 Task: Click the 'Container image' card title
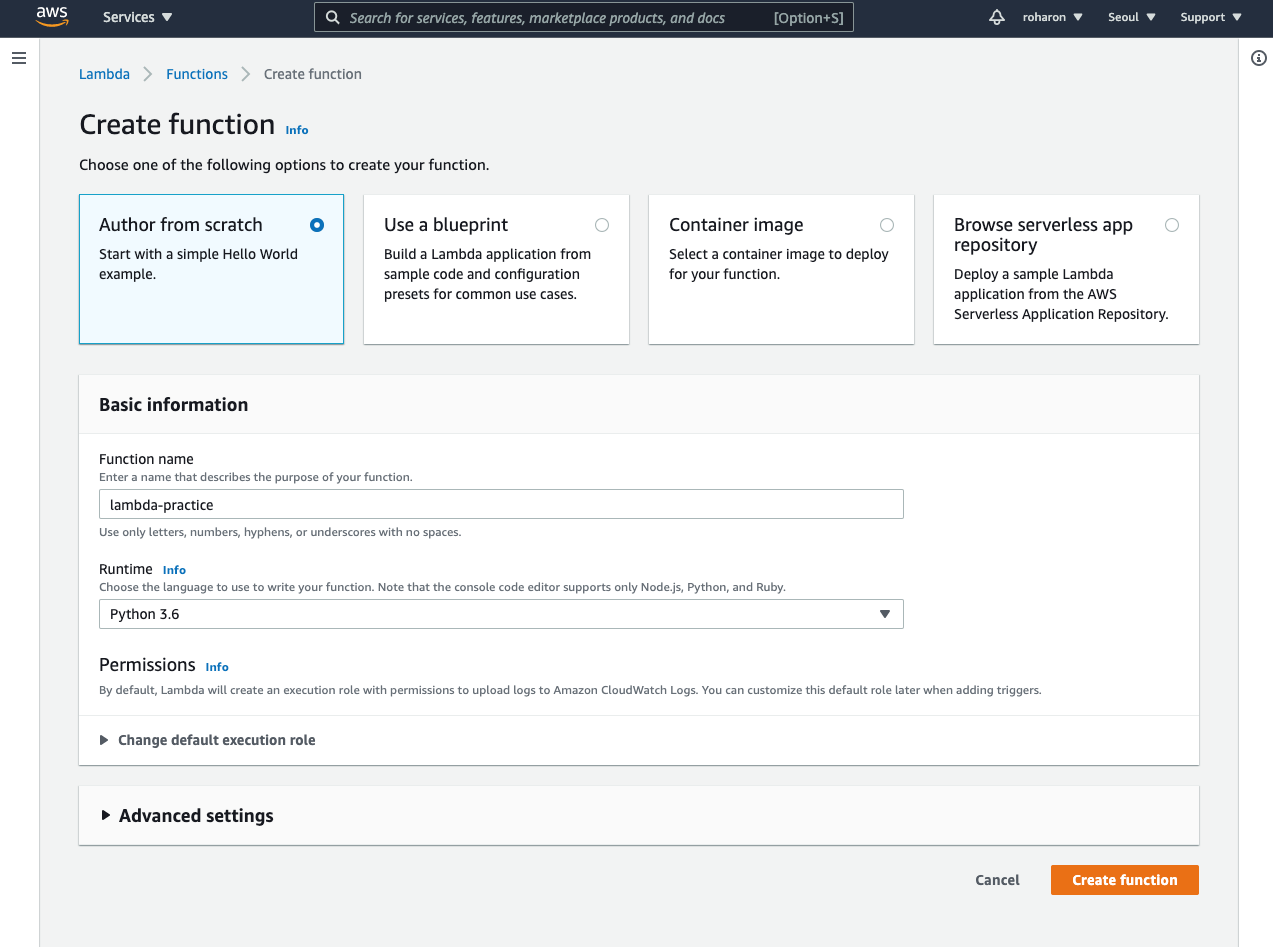click(x=736, y=225)
